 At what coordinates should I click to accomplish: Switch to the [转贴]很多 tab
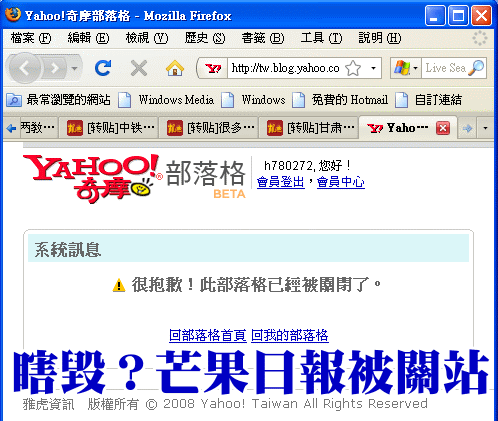[208, 128]
